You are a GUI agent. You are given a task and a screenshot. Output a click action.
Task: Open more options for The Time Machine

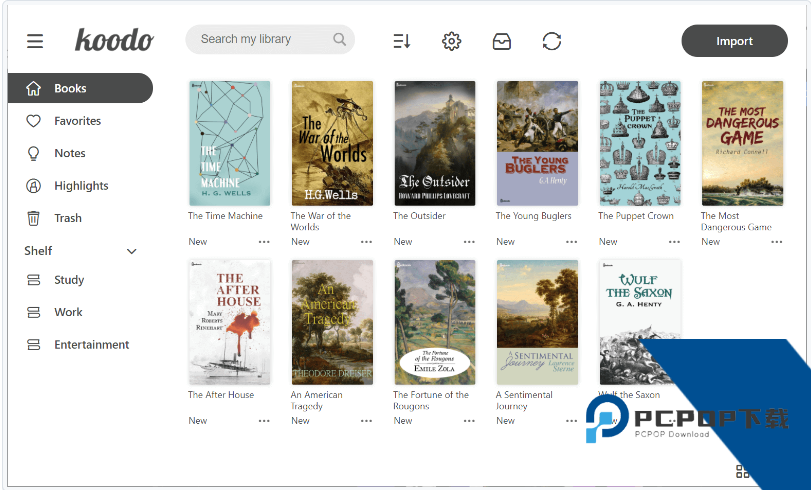pos(264,242)
